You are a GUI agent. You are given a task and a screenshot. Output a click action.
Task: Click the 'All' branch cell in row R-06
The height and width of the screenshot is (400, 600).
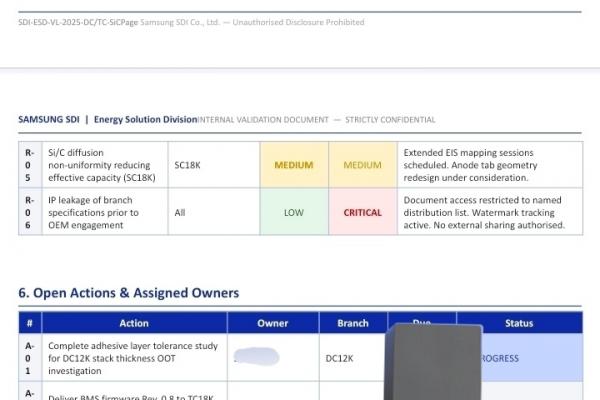[x=180, y=212]
